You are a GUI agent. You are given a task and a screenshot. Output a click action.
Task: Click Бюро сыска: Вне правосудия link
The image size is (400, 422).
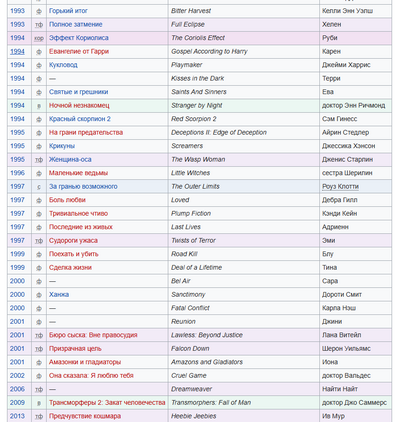(93, 335)
